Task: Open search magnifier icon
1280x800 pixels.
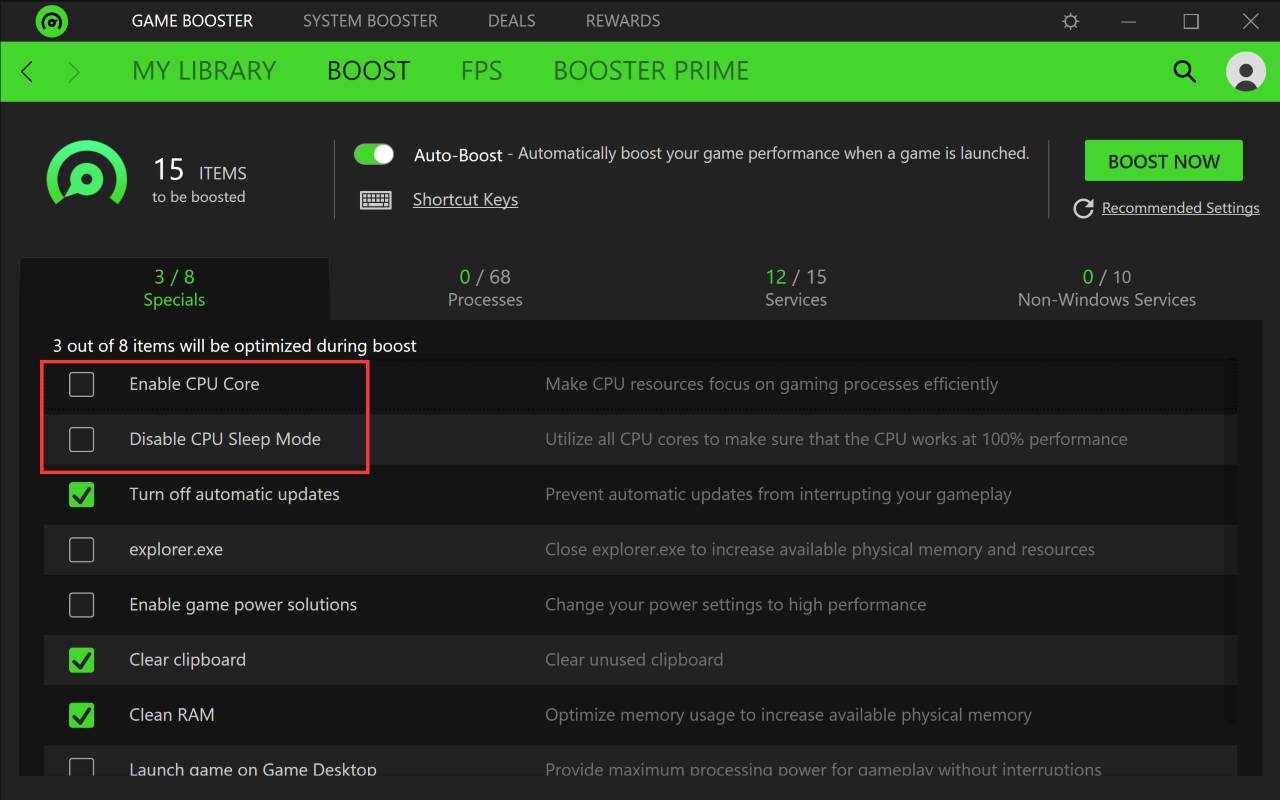Action: (1185, 71)
